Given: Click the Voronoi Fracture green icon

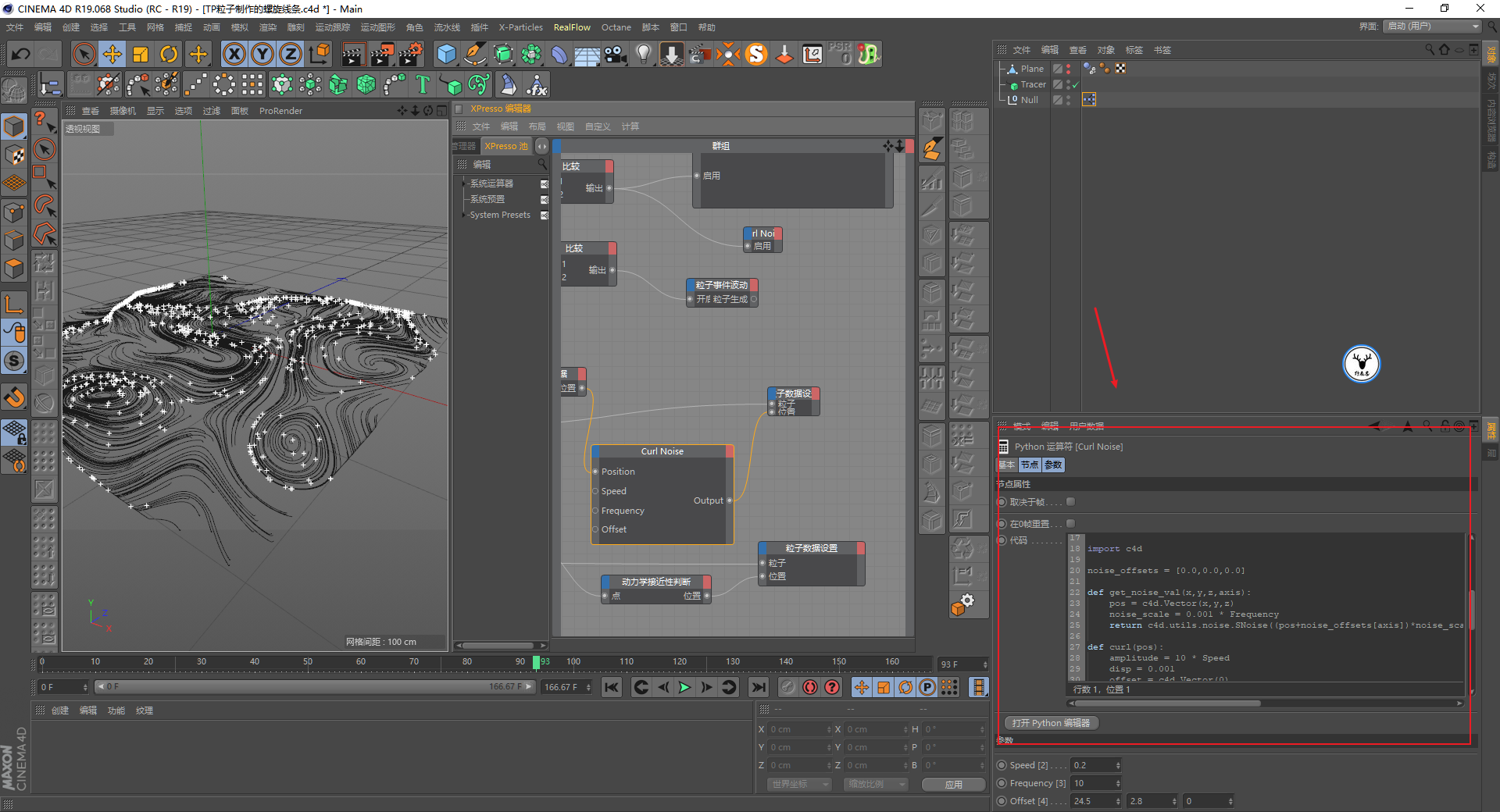Looking at the screenshot, I should click(366, 84).
